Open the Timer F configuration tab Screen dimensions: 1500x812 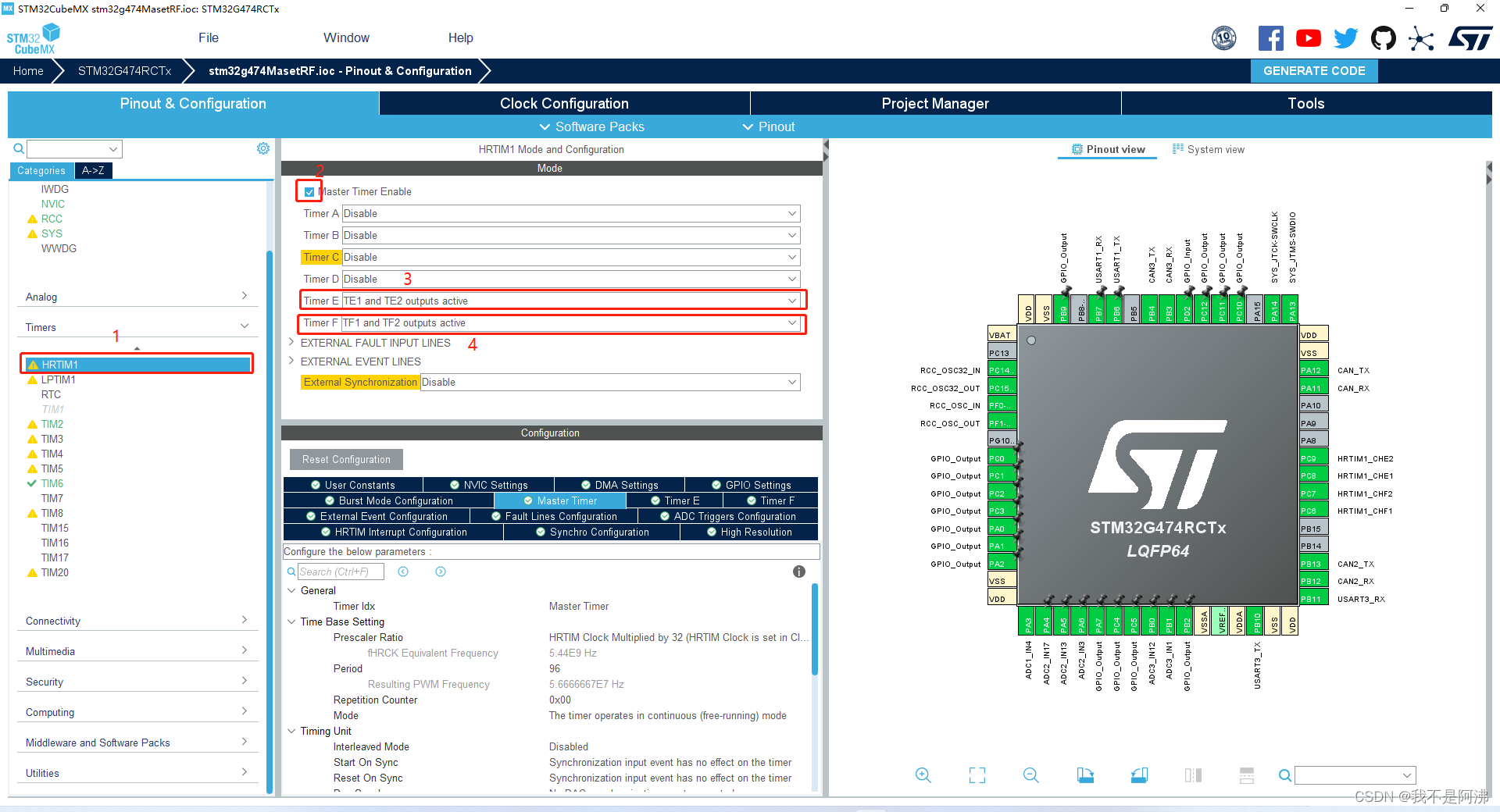click(x=770, y=500)
